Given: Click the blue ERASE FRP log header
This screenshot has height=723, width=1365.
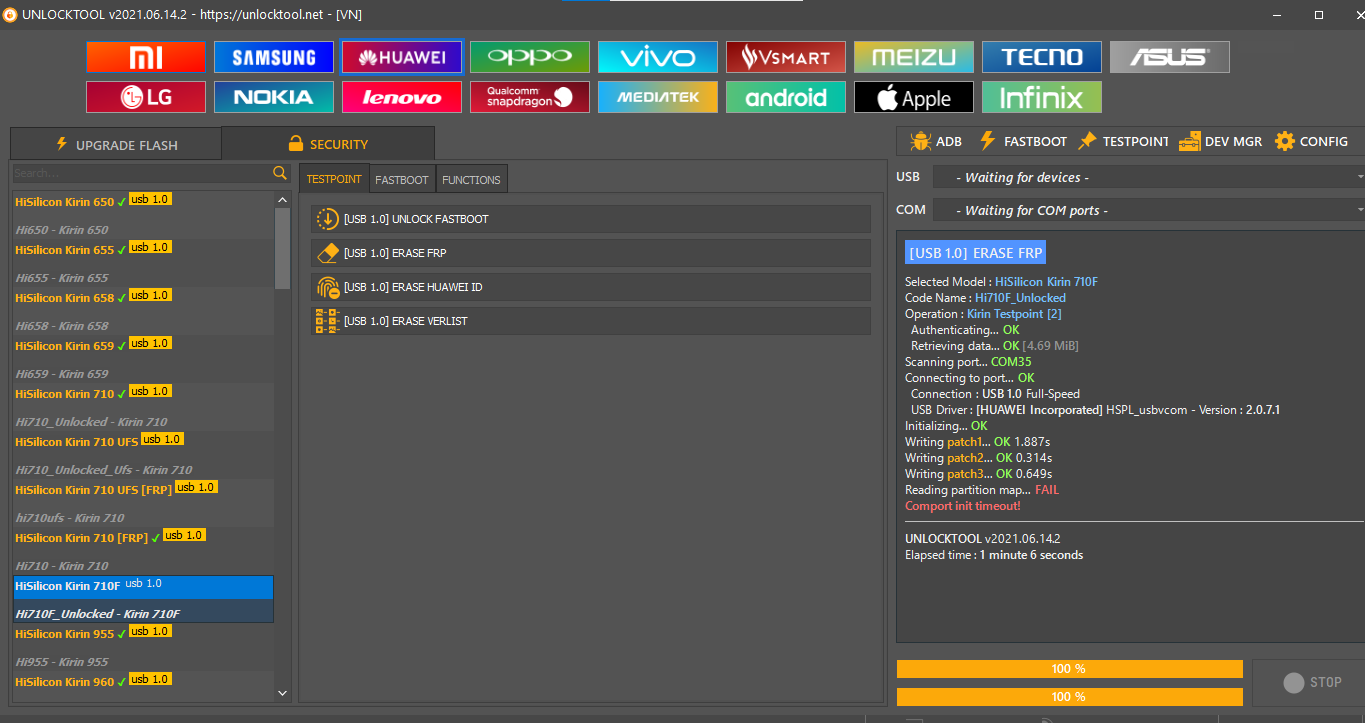Looking at the screenshot, I should pyautogui.click(x=975, y=253).
